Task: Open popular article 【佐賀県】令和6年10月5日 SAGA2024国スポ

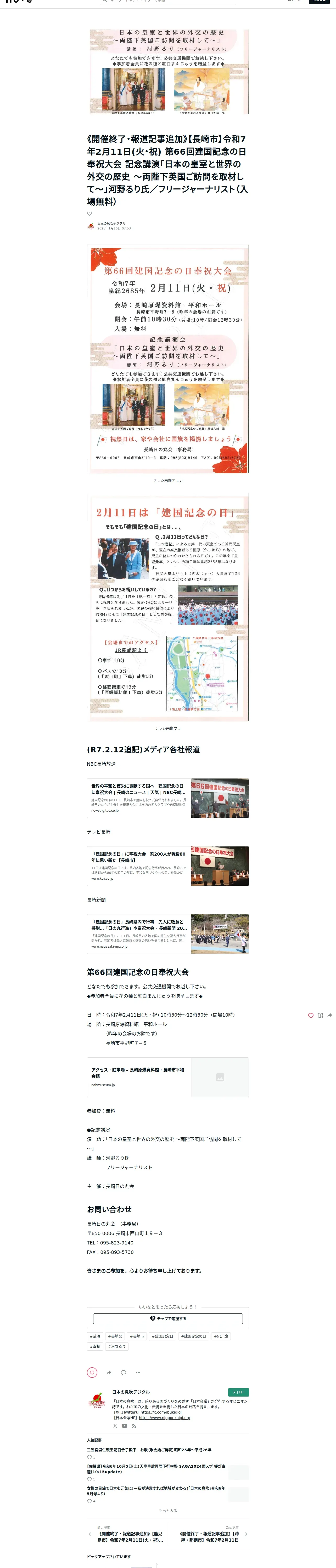Action: [x=156, y=1469]
